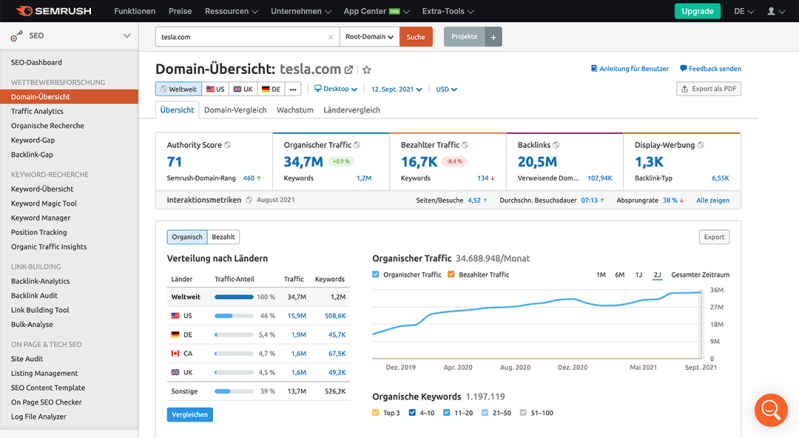799x438 pixels.
Task: Select DE flag database
Action: point(271,89)
